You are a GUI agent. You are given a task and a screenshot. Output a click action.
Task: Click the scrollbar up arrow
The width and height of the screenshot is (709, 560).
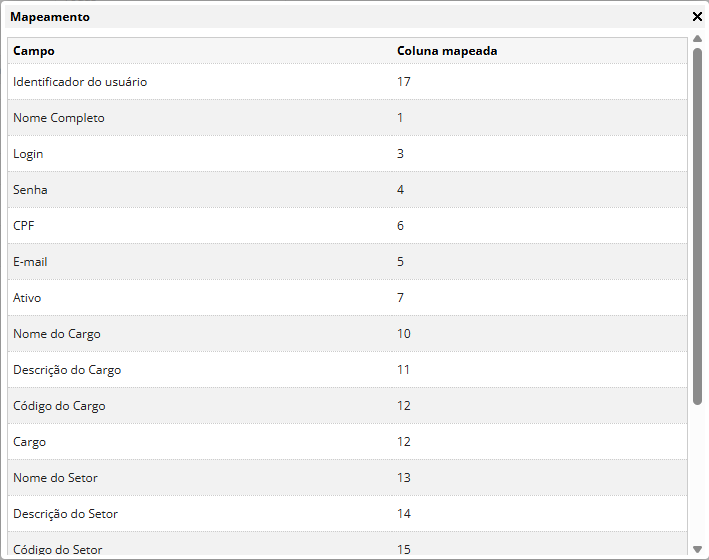click(697, 39)
